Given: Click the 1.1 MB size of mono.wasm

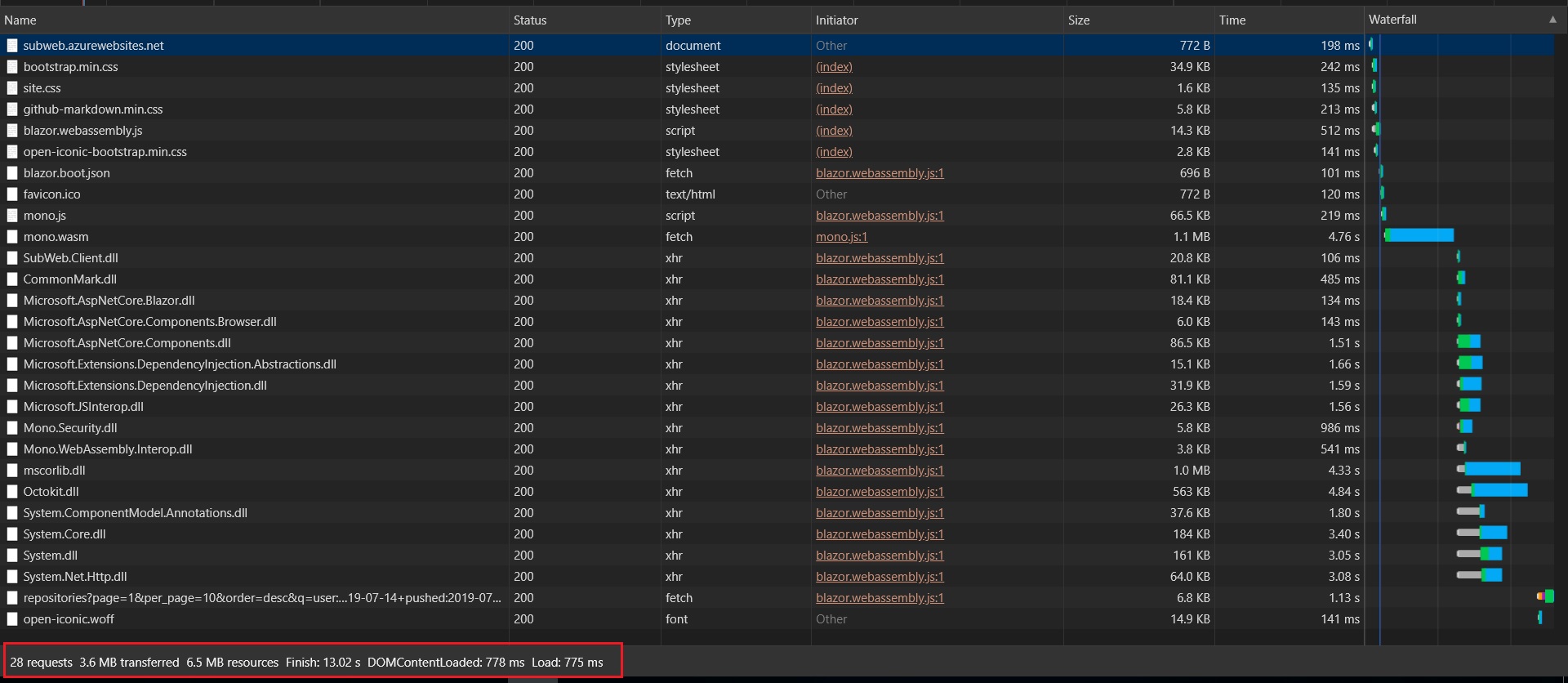Looking at the screenshot, I should (1192, 237).
